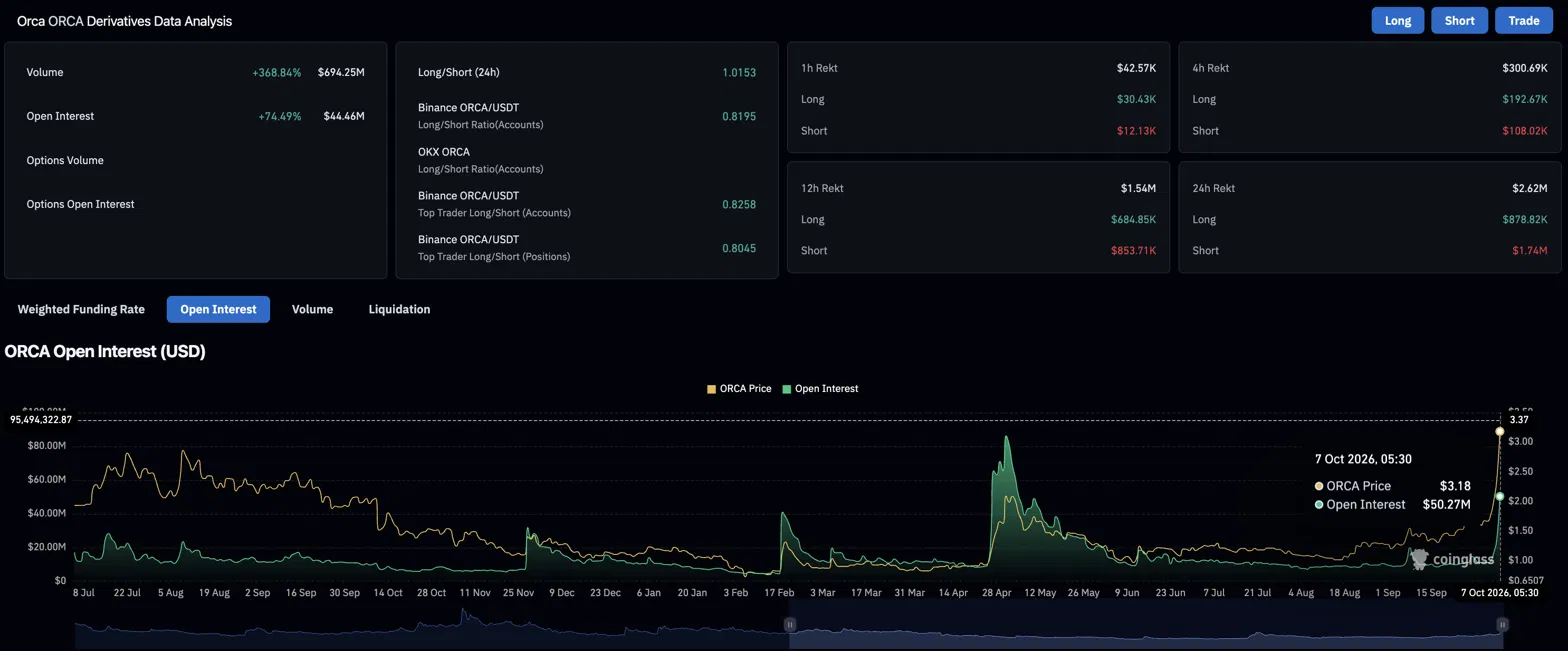The width and height of the screenshot is (1568, 651).
Task: Click the blue Short button
Action: [1460, 21]
